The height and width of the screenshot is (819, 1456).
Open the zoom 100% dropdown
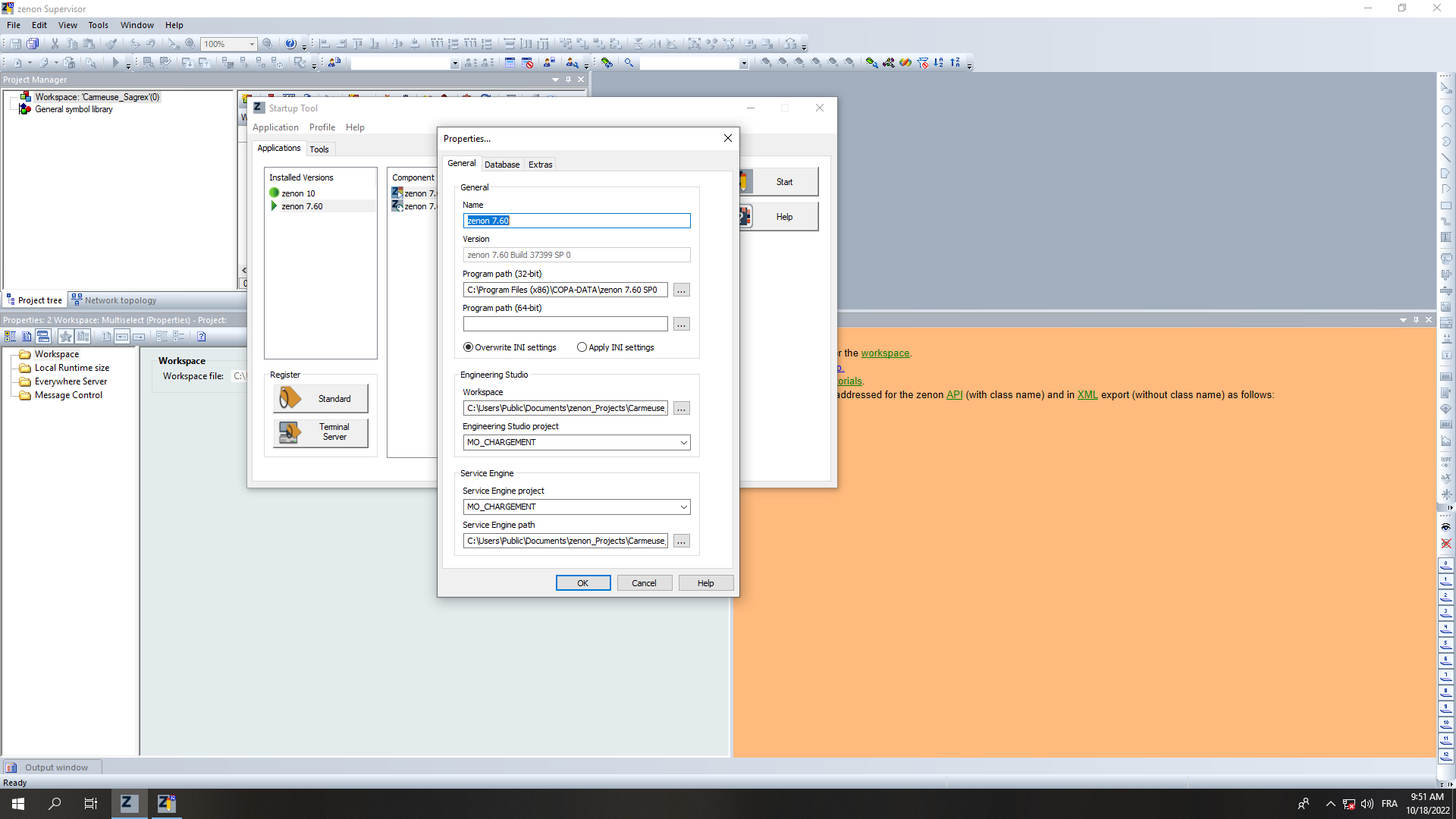click(252, 44)
